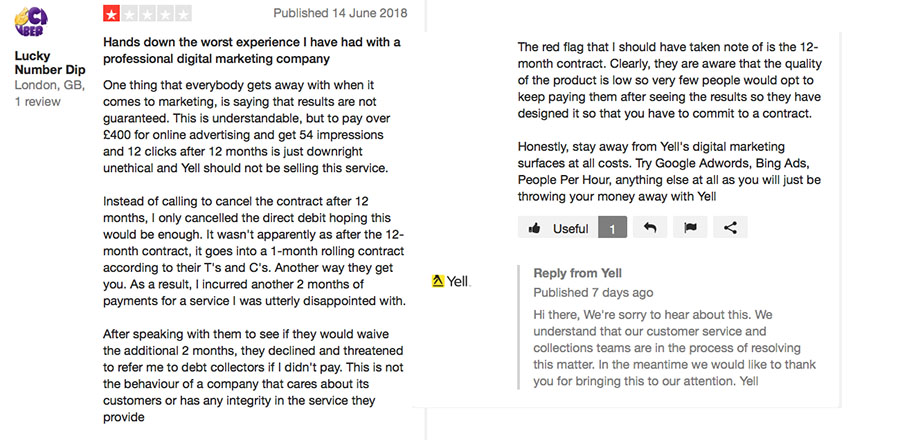The image size is (900, 440).
Task: Open the review title 'Hands down the worst experience'
Action: [x=251, y=50]
